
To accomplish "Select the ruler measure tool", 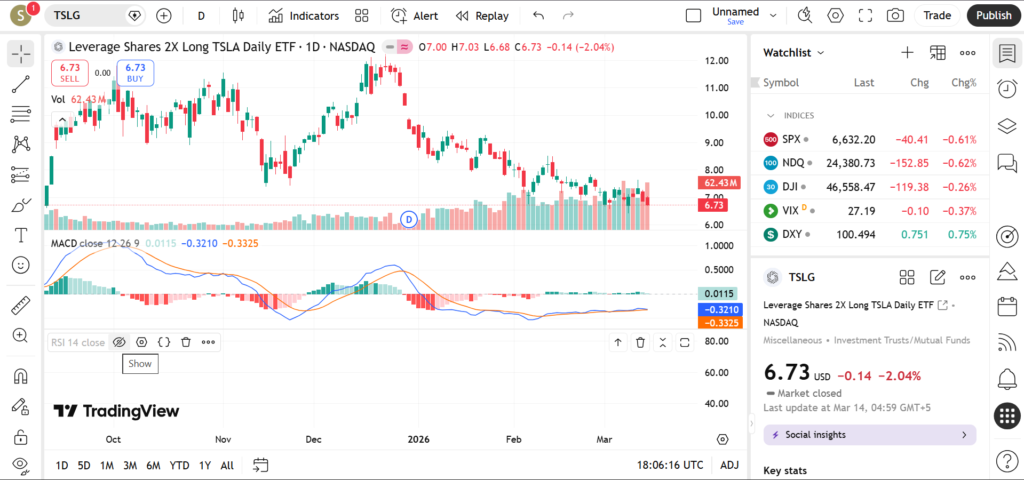I will (x=20, y=305).
